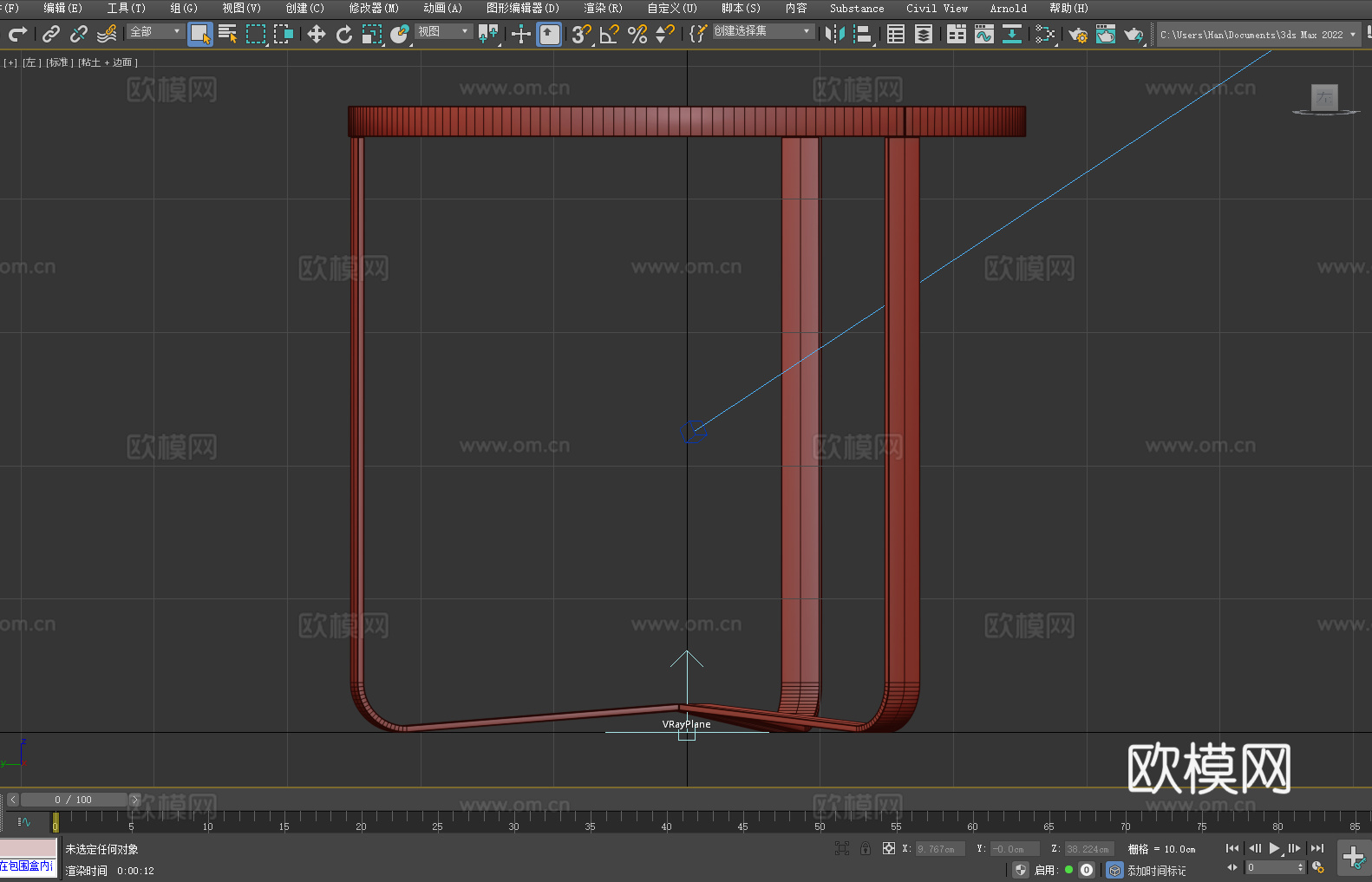
Task: Activate the Select and Move tool
Action: click(x=317, y=34)
